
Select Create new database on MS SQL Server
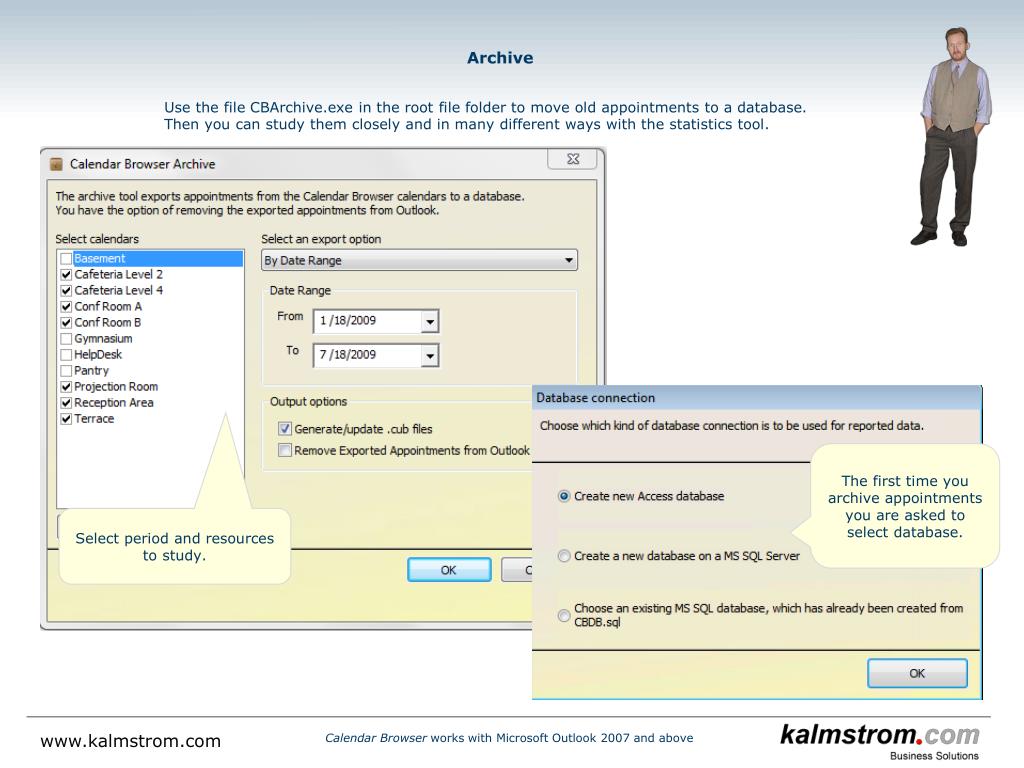click(564, 556)
